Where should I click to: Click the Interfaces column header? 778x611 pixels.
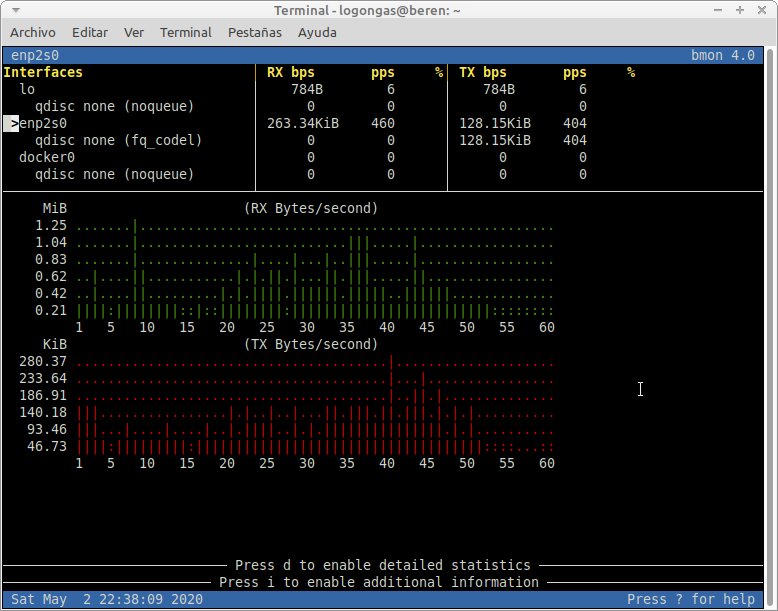pos(43,72)
